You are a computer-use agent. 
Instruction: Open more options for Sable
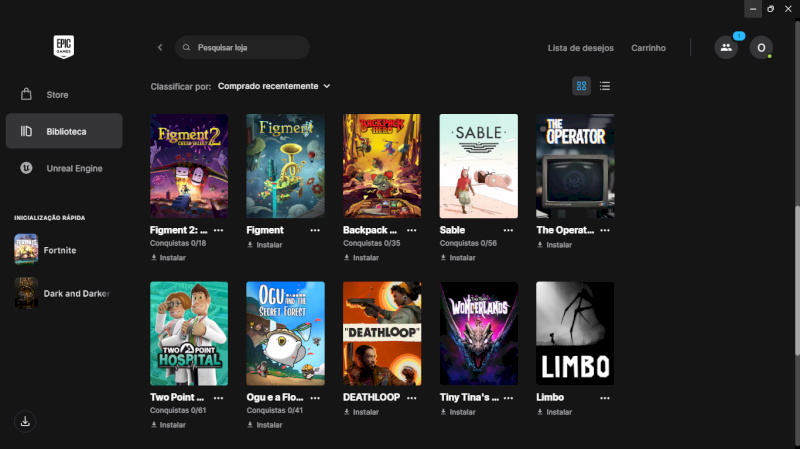[508, 230]
